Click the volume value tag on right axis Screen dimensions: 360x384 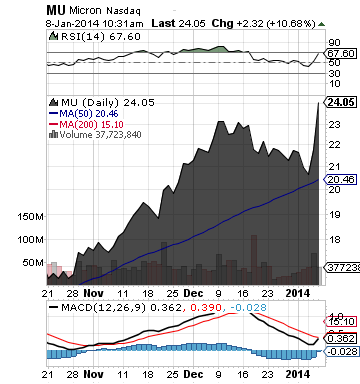click(342, 267)
